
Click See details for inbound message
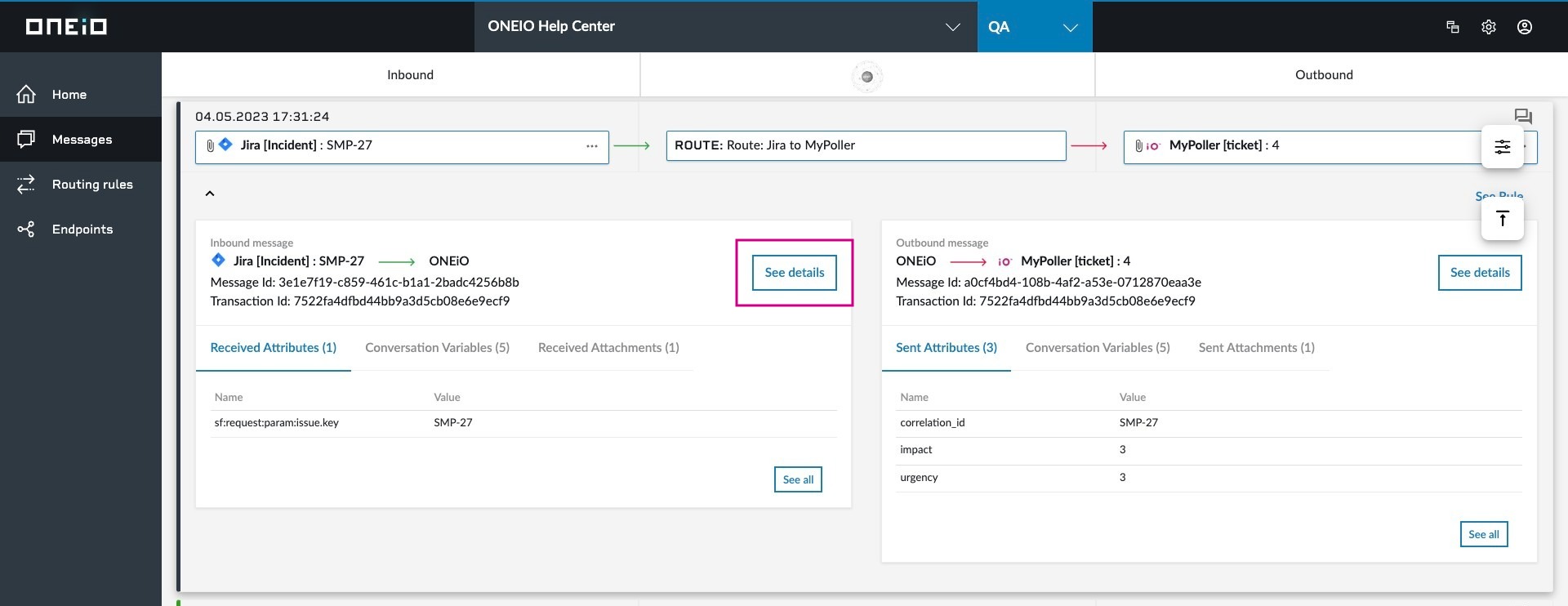[x=795, y=273]
